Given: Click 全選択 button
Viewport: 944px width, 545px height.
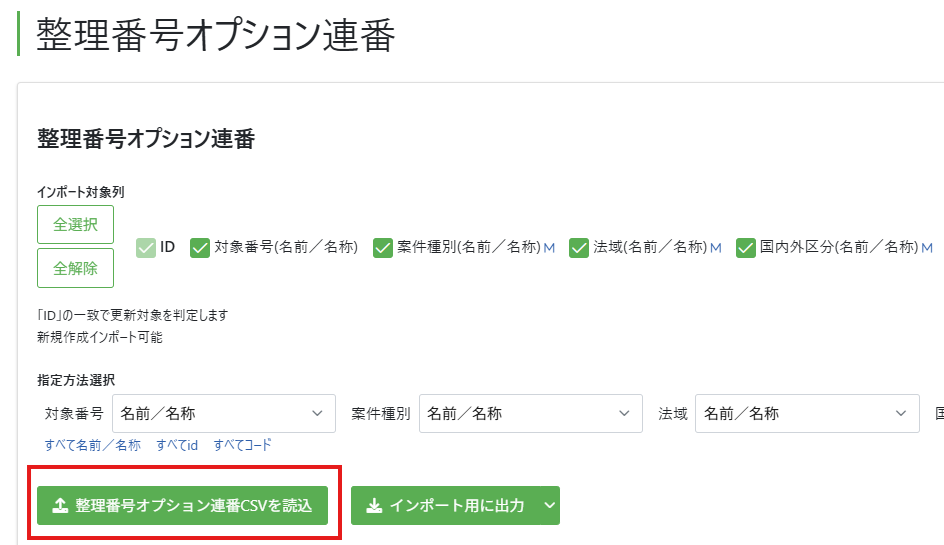Looking at the screenshot, I should coord(75,225).
